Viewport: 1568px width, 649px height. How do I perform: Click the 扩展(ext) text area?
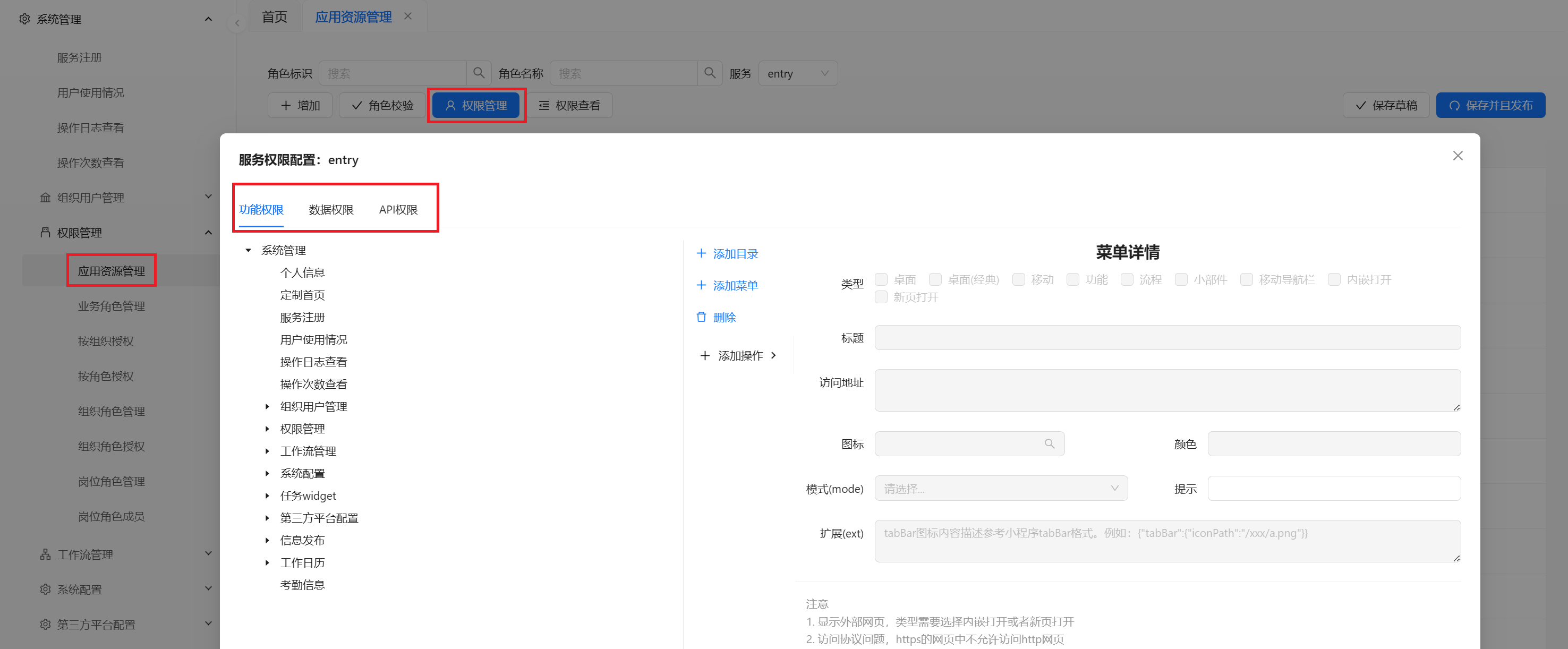pos(1168,541)
